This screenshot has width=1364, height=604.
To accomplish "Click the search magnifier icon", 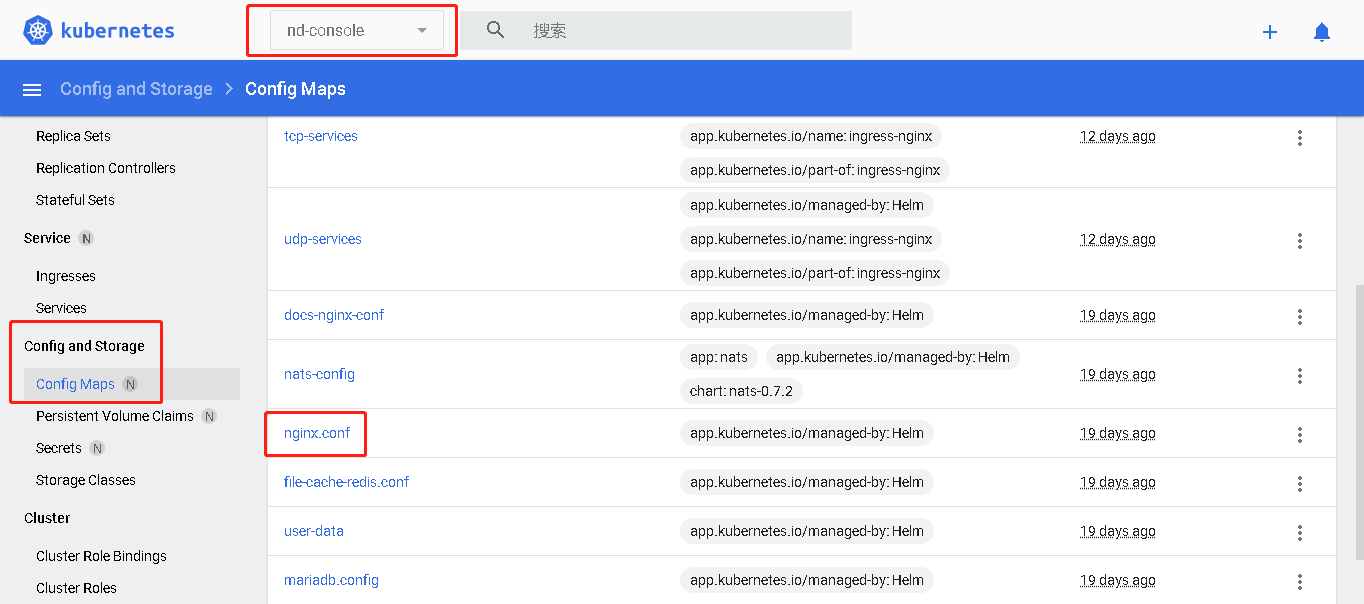I will pyautogui.click(x=496, y=30).
